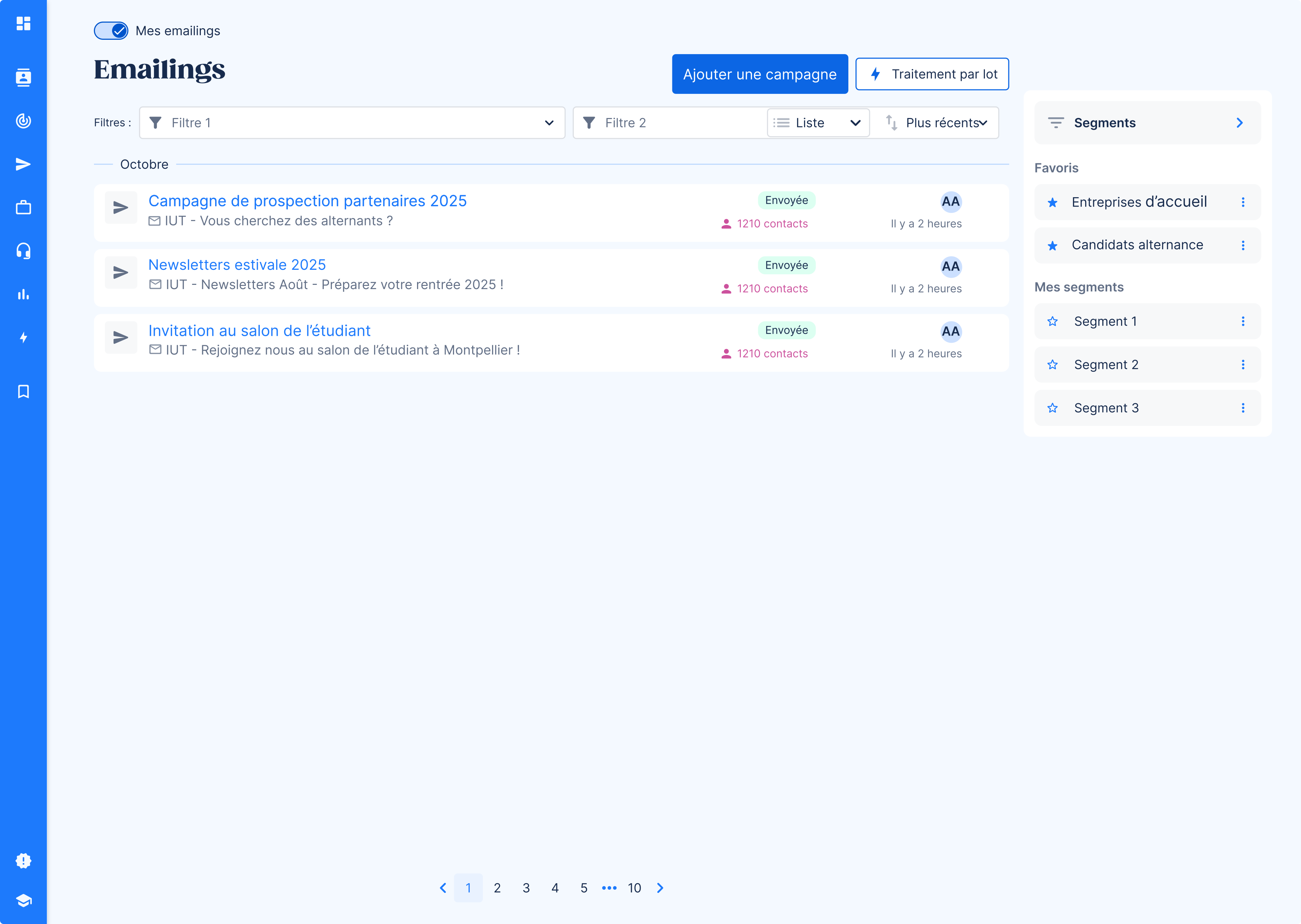Open options menu for Entreprises d'accueil
Image resolution: width=1301 pixels, height=924 pixels.
[1243, 202]
